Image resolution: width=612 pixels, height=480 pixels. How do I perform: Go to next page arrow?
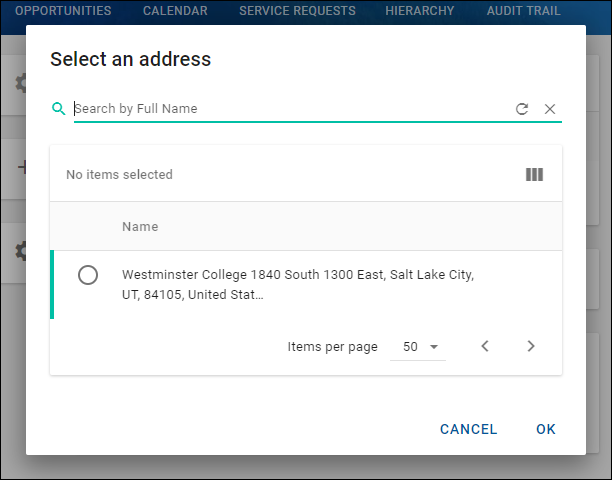531,346
